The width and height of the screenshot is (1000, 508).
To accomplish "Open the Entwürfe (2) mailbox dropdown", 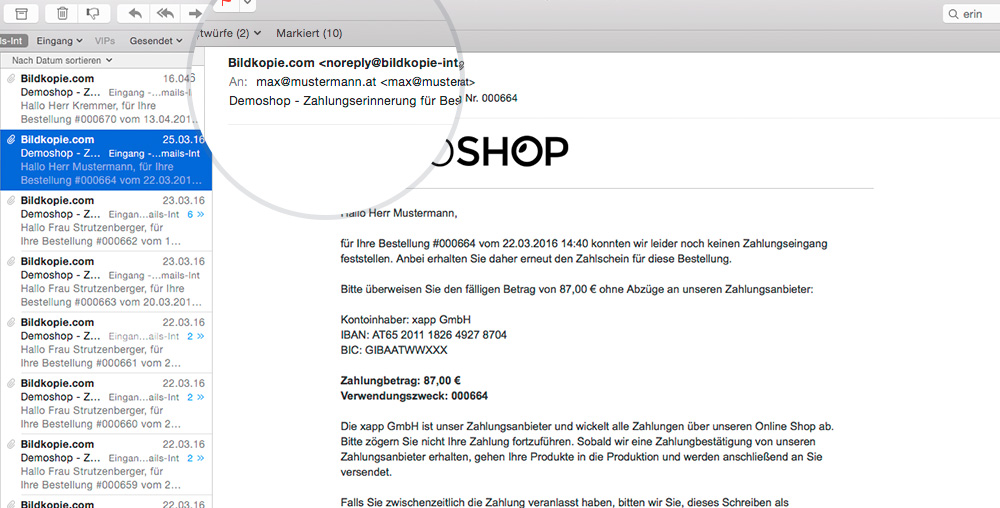I will 230,33.
